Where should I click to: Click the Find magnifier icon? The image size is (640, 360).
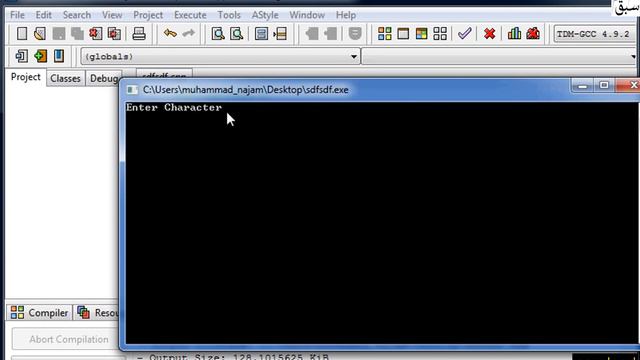tap(218, 33)
